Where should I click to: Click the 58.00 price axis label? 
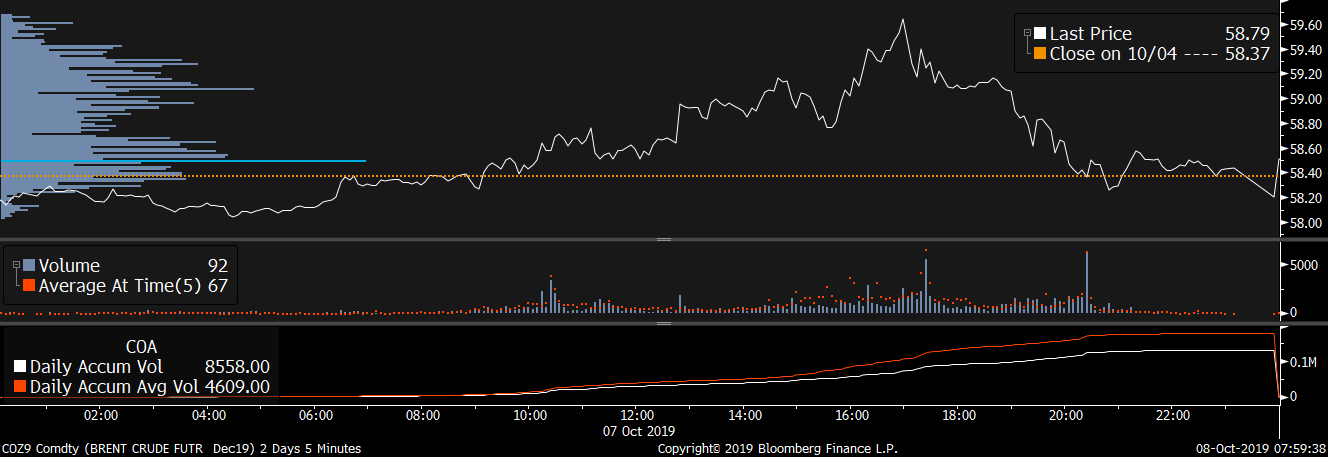pyautogui.click(x=1304, y=223)
